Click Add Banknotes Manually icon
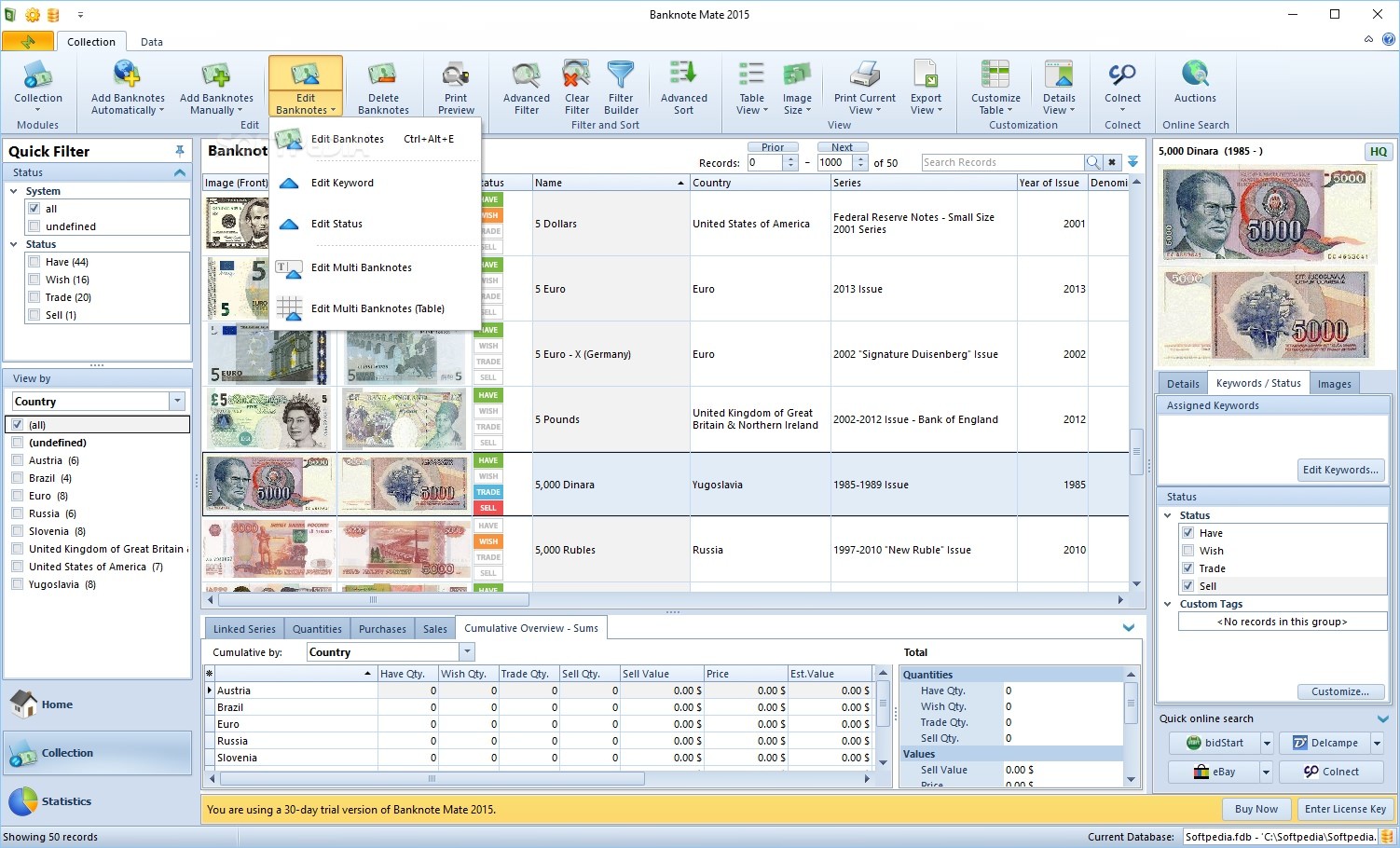 [216, 75]
